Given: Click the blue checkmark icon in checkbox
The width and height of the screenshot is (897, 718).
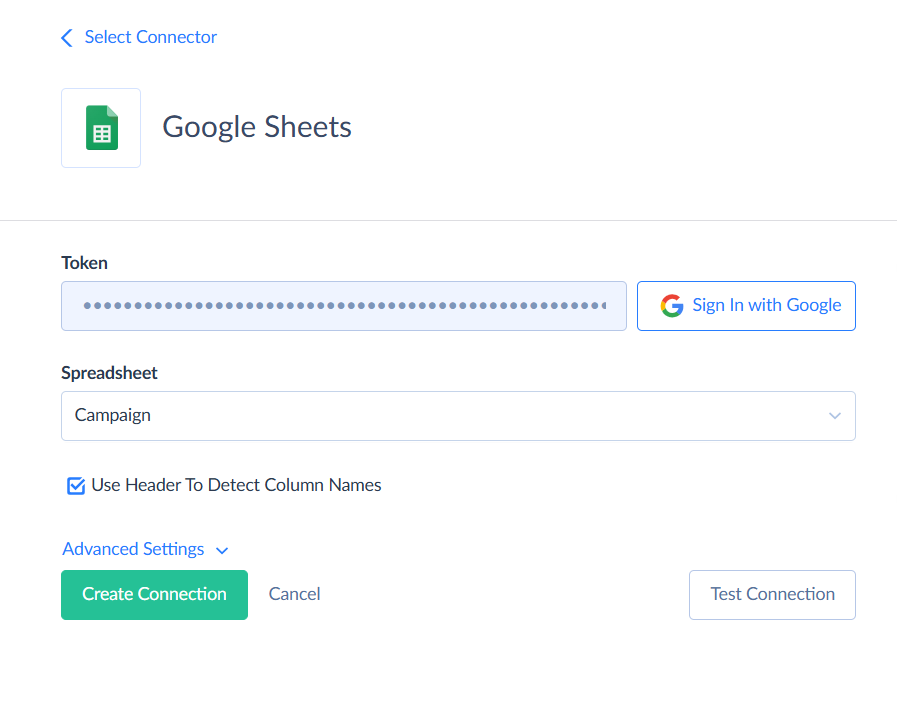Looking at the screenshot, I should [76, 486].
